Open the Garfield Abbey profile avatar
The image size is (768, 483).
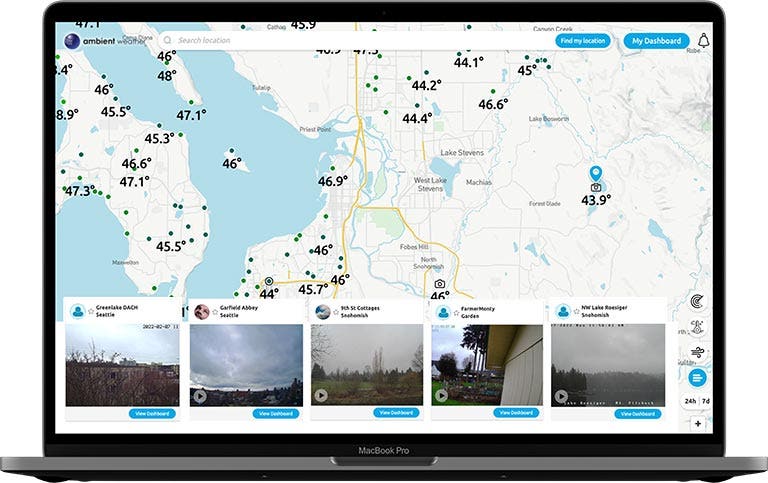pos(202,311)
